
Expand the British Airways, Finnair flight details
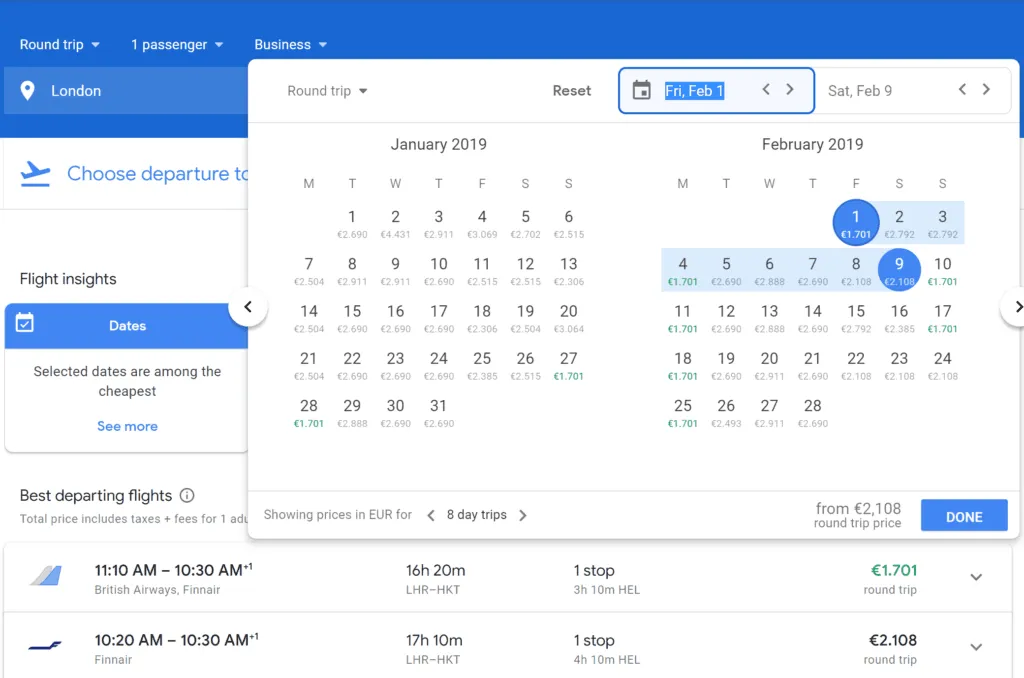point(976,577)
